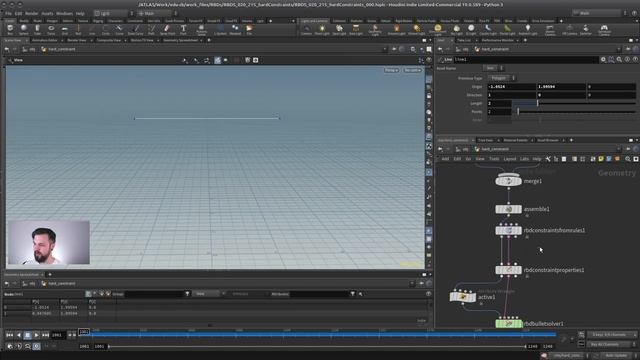Open the Primitive Type Polygon dropdown
The height and width of the screenshot is (360, 640).
[x=502, y=78]
